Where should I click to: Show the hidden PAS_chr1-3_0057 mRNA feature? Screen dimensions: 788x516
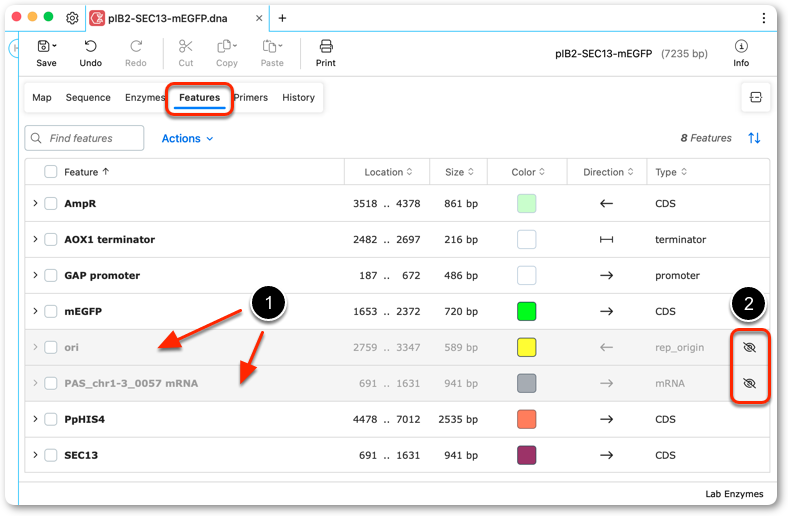click(749, 383)
